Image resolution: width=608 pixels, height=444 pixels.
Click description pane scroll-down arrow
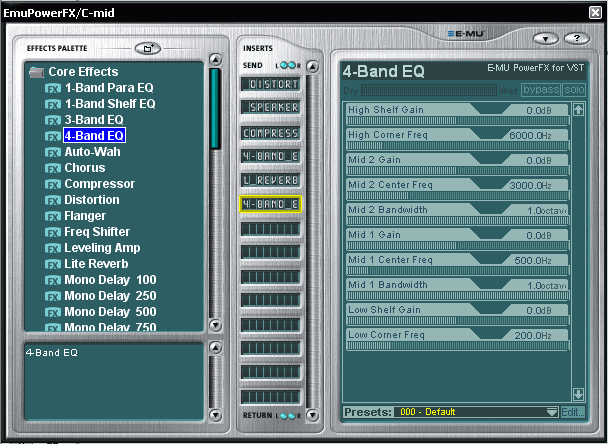(215, 415)
